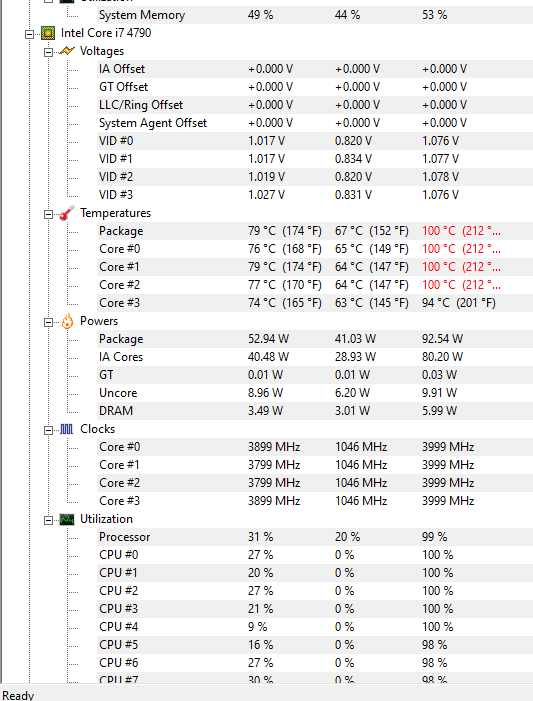Viewport: 533px width, 701px height.
Task: Click the Utilization graph icon
Action: (x=67, y=519)
